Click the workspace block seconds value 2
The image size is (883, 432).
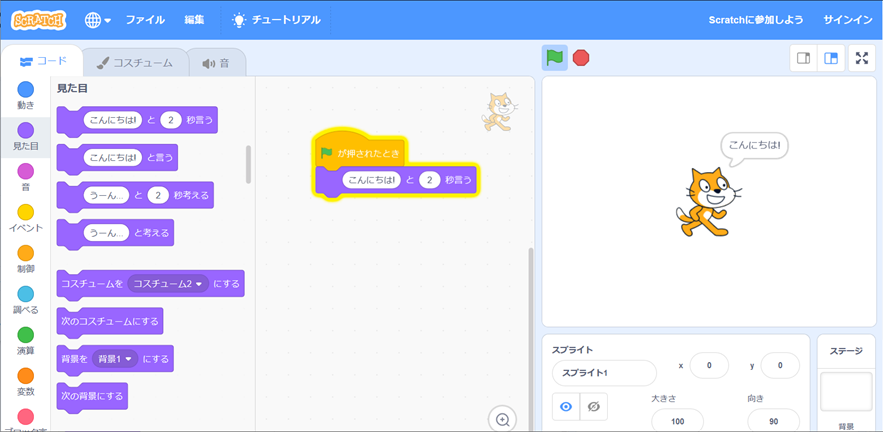430,180
